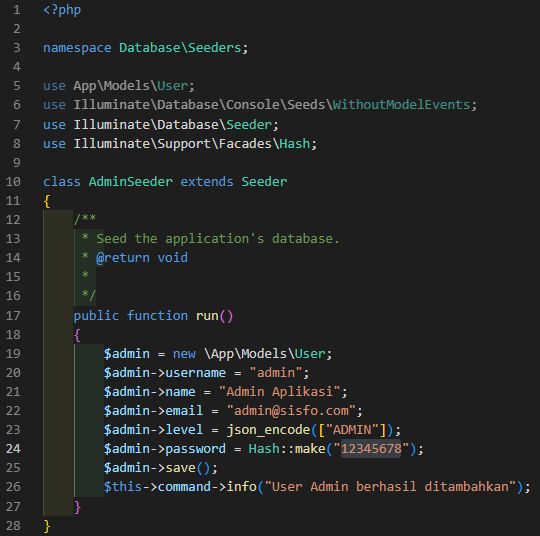Click the '<?php' opening tag
The height and width of the screenshot is (536, 540).
tap(62, 10)
